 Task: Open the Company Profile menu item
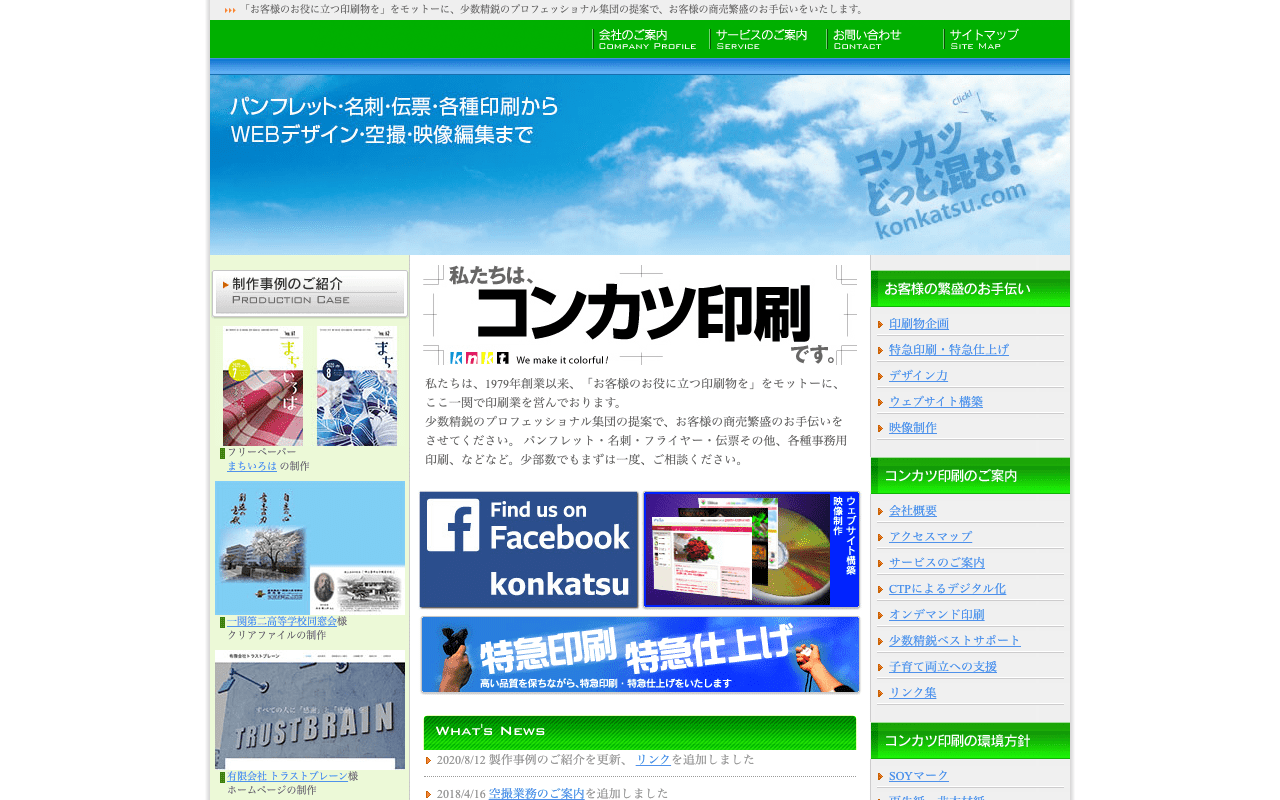coord(647,39)
